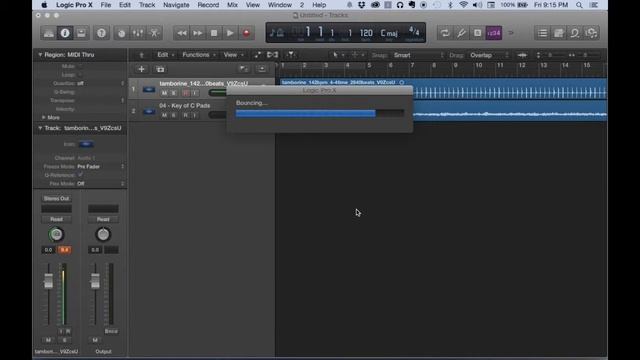The image size is (640, 360).
Task: Open the Drag Overlap dropdown
Action: pos(489,55)
